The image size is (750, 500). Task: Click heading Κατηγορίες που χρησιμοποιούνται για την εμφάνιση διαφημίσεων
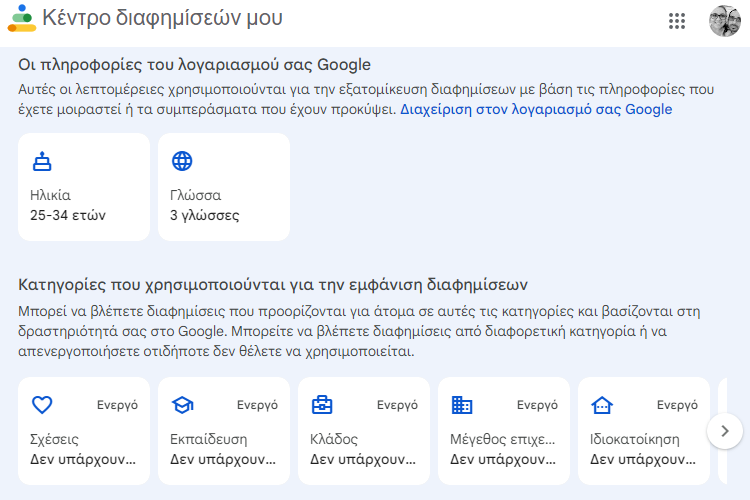[x=273, y=285]
